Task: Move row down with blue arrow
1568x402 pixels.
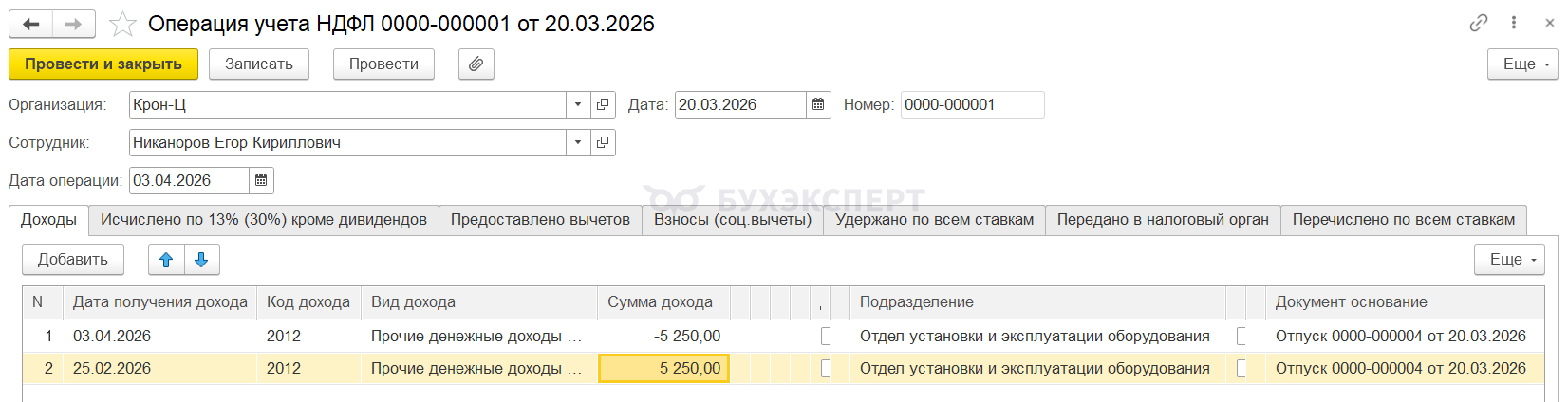Action: [x=201, y=259]
